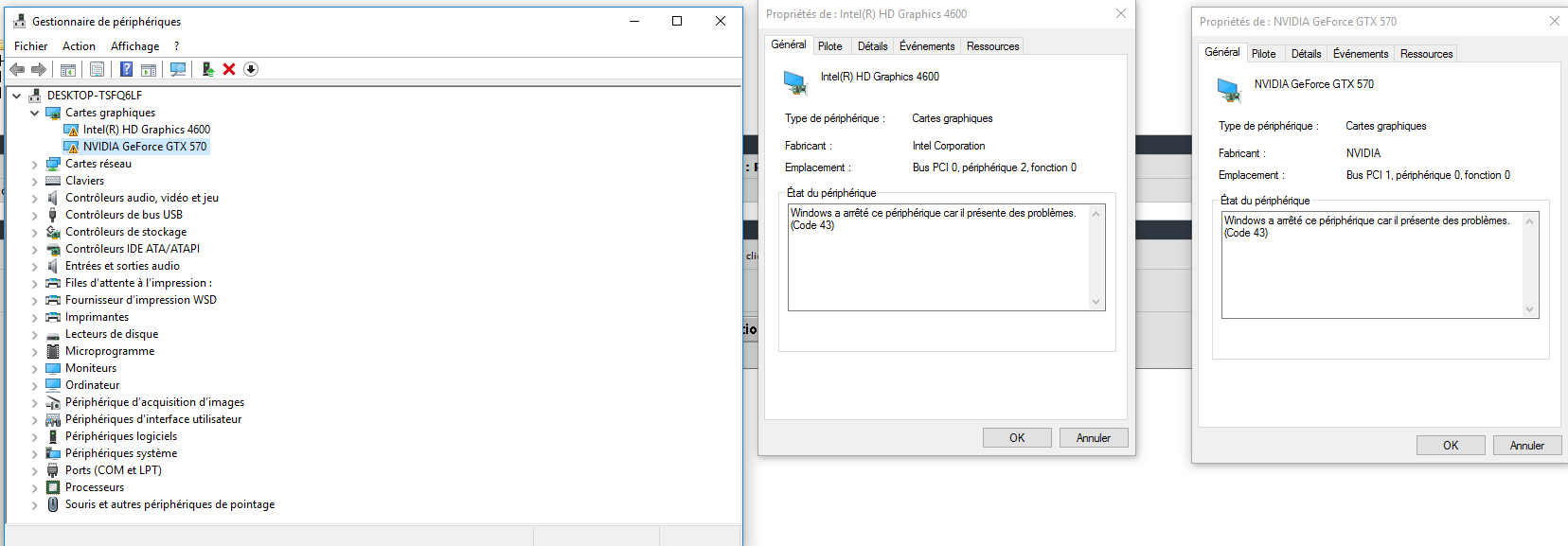The height and width of the screenshot is (546, 1568).
Task: Expand the Ordinateur node
Action: (35, 385)
